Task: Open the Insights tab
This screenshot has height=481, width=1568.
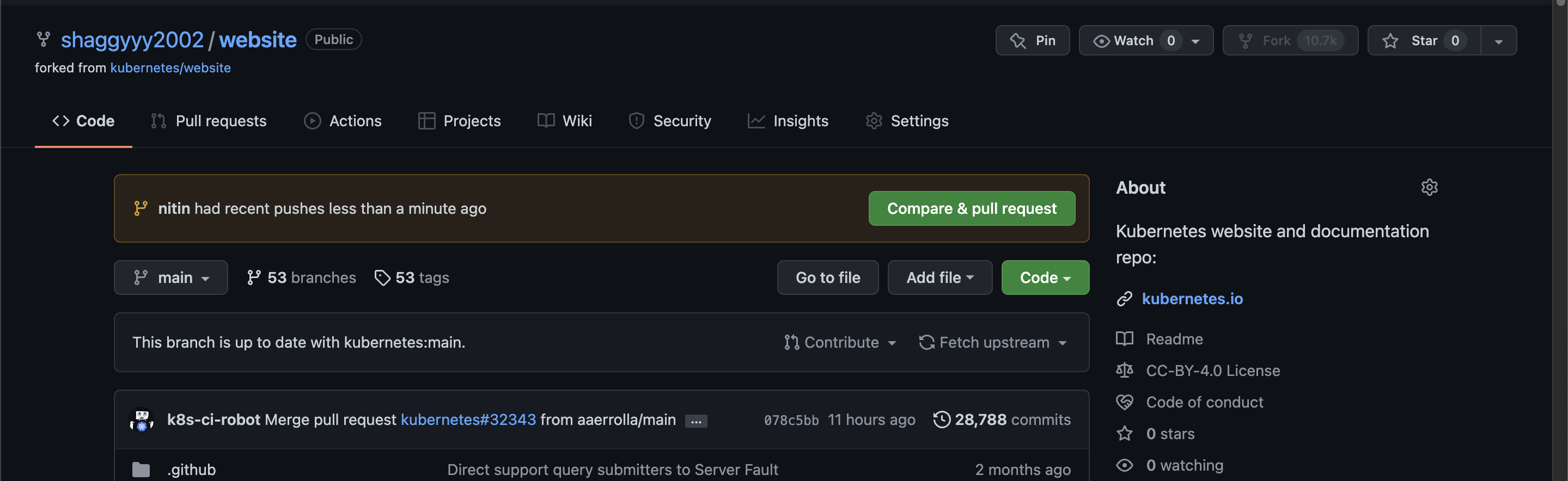Action: tap(788, 121)
